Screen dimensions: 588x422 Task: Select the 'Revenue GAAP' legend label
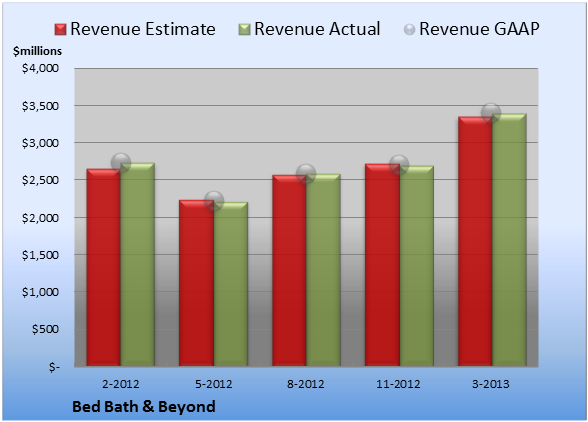click(x=479, y=29)
